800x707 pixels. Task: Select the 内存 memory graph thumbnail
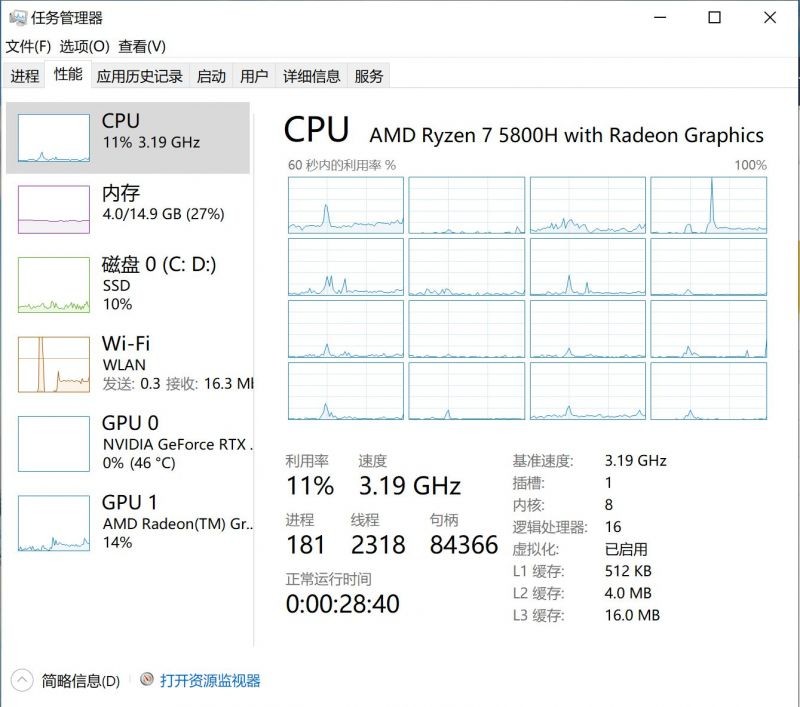tap(53, 209)
